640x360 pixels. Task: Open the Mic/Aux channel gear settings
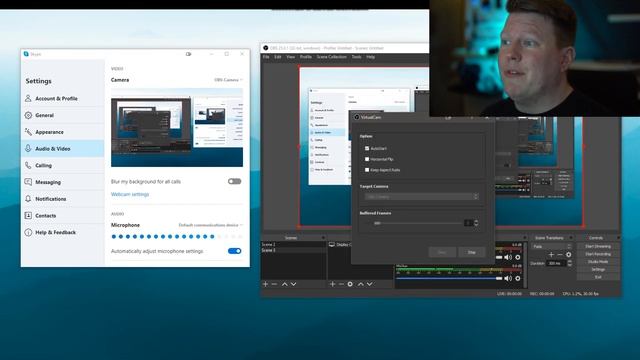tap(518, 278)
